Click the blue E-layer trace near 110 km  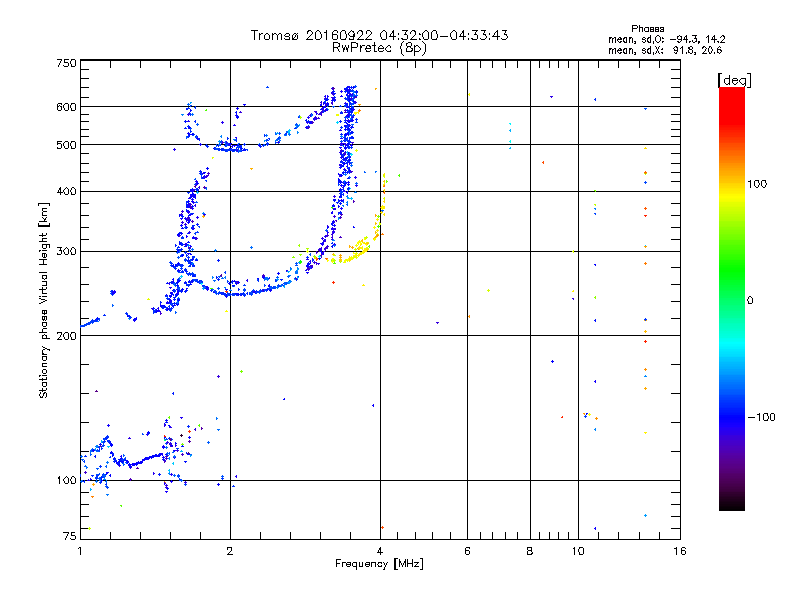[x=145, y=459]
